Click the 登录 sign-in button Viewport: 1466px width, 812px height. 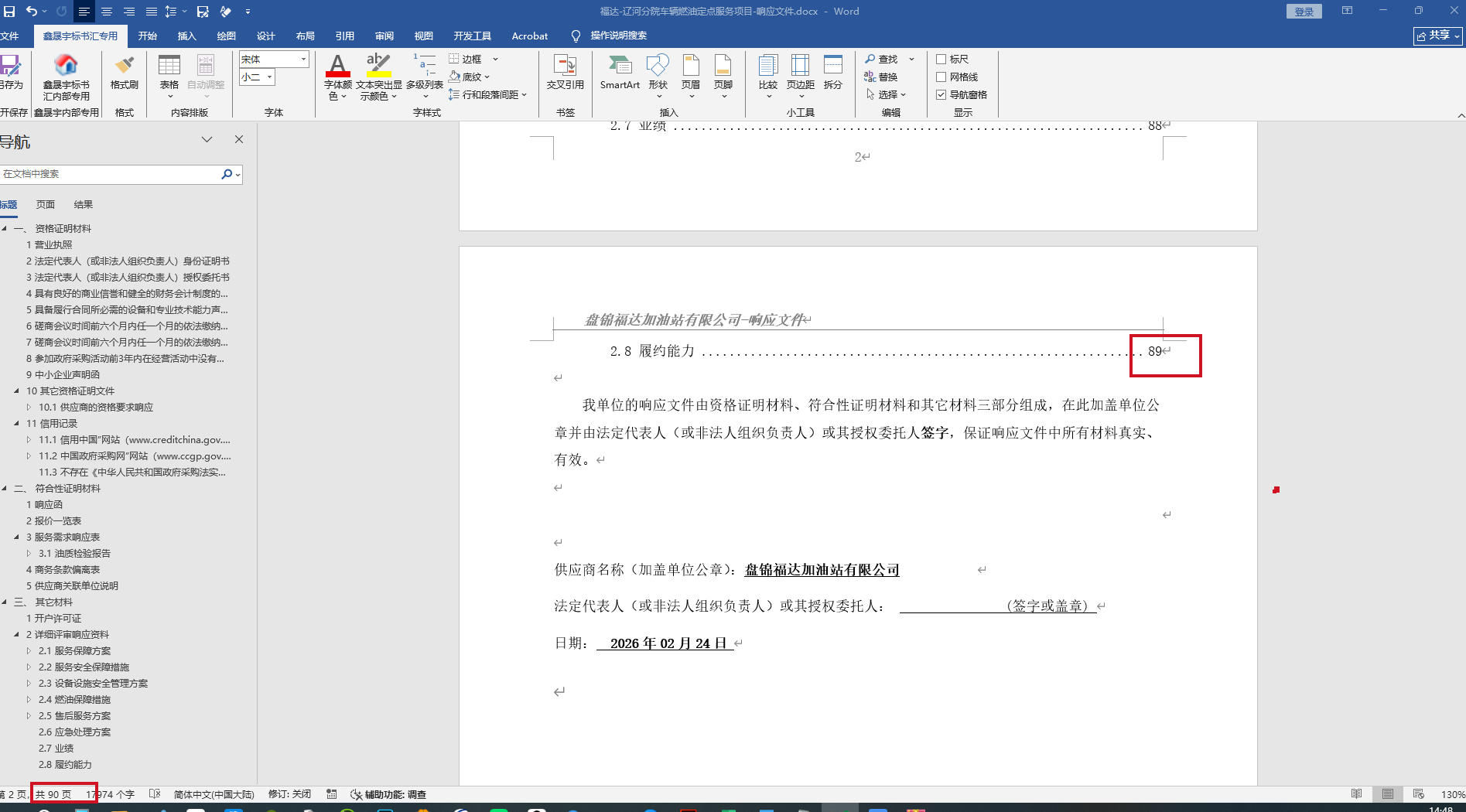coord(1304,12)
